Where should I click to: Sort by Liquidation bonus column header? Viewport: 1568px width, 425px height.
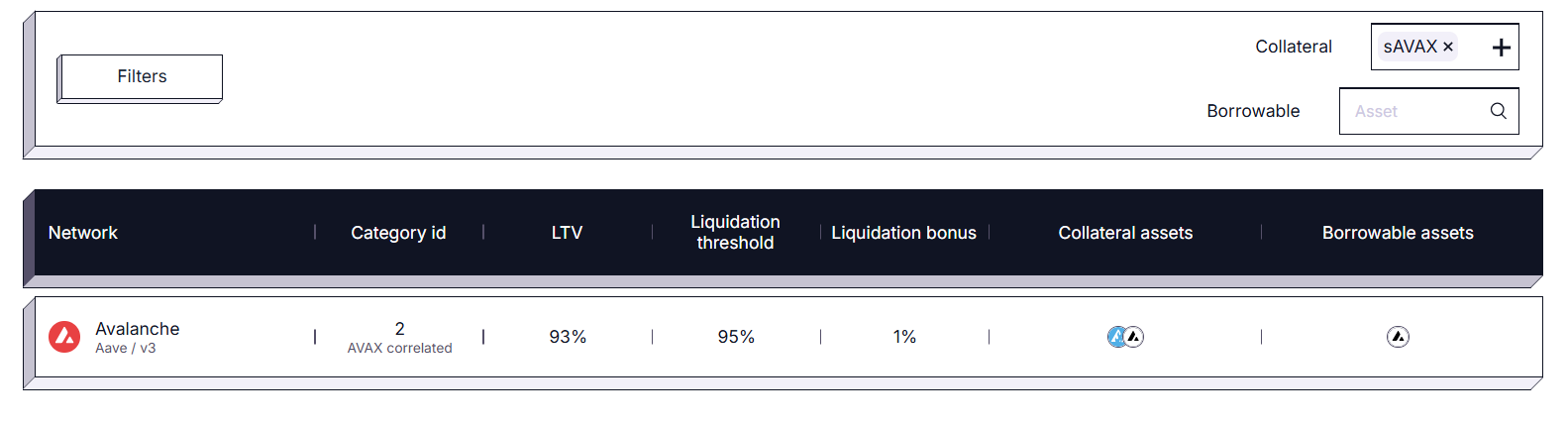903,233
